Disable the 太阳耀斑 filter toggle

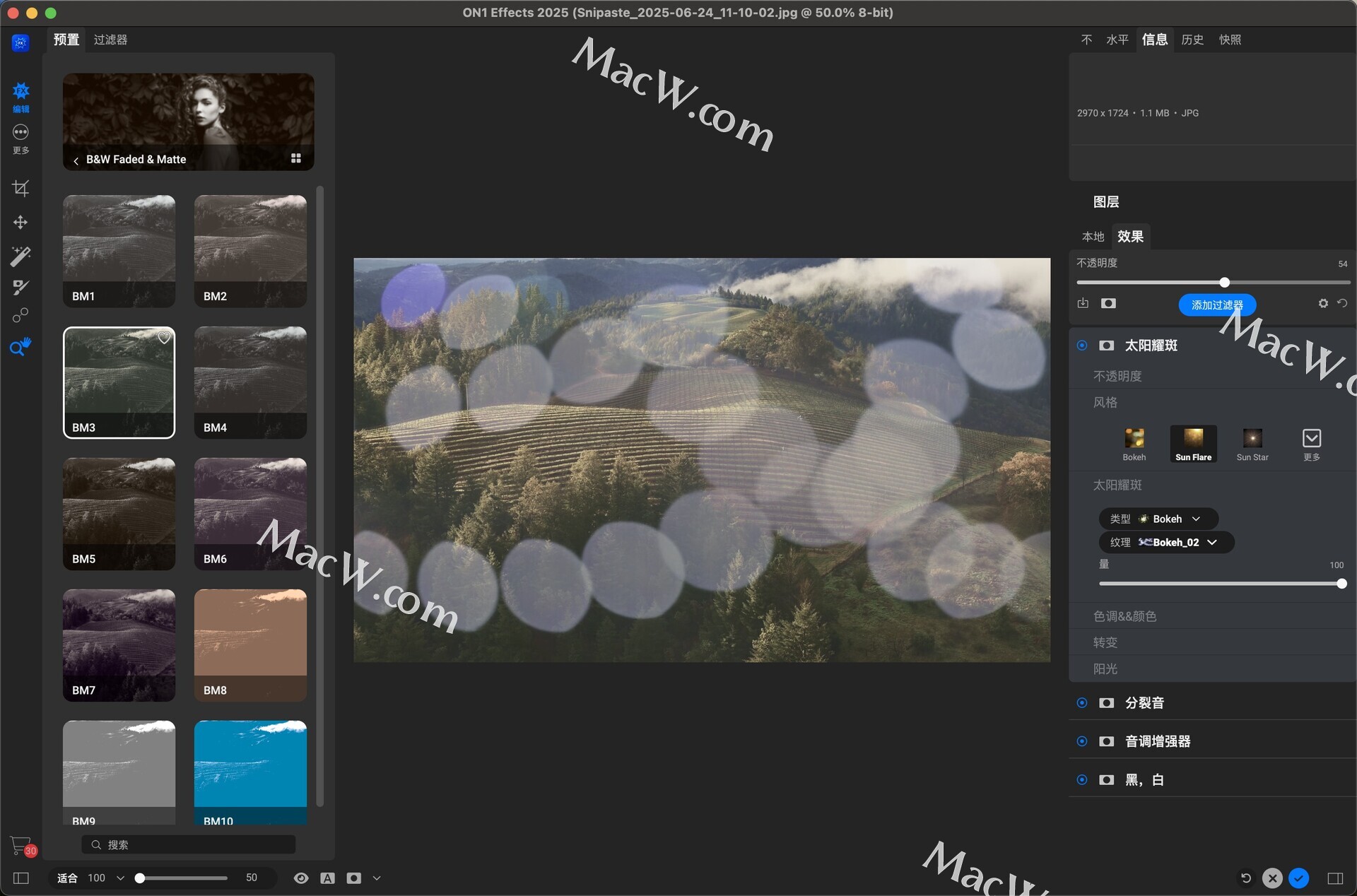pos(1082,346)
